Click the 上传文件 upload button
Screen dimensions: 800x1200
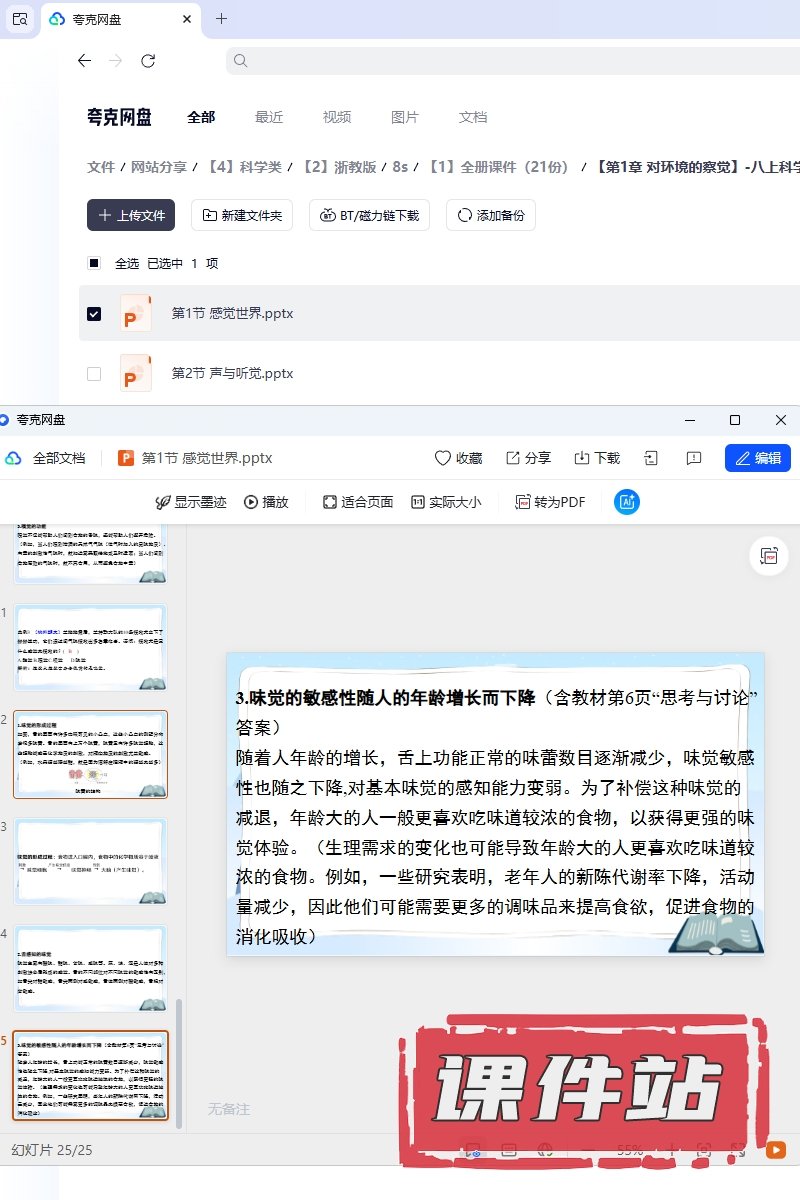click(131, 215)
